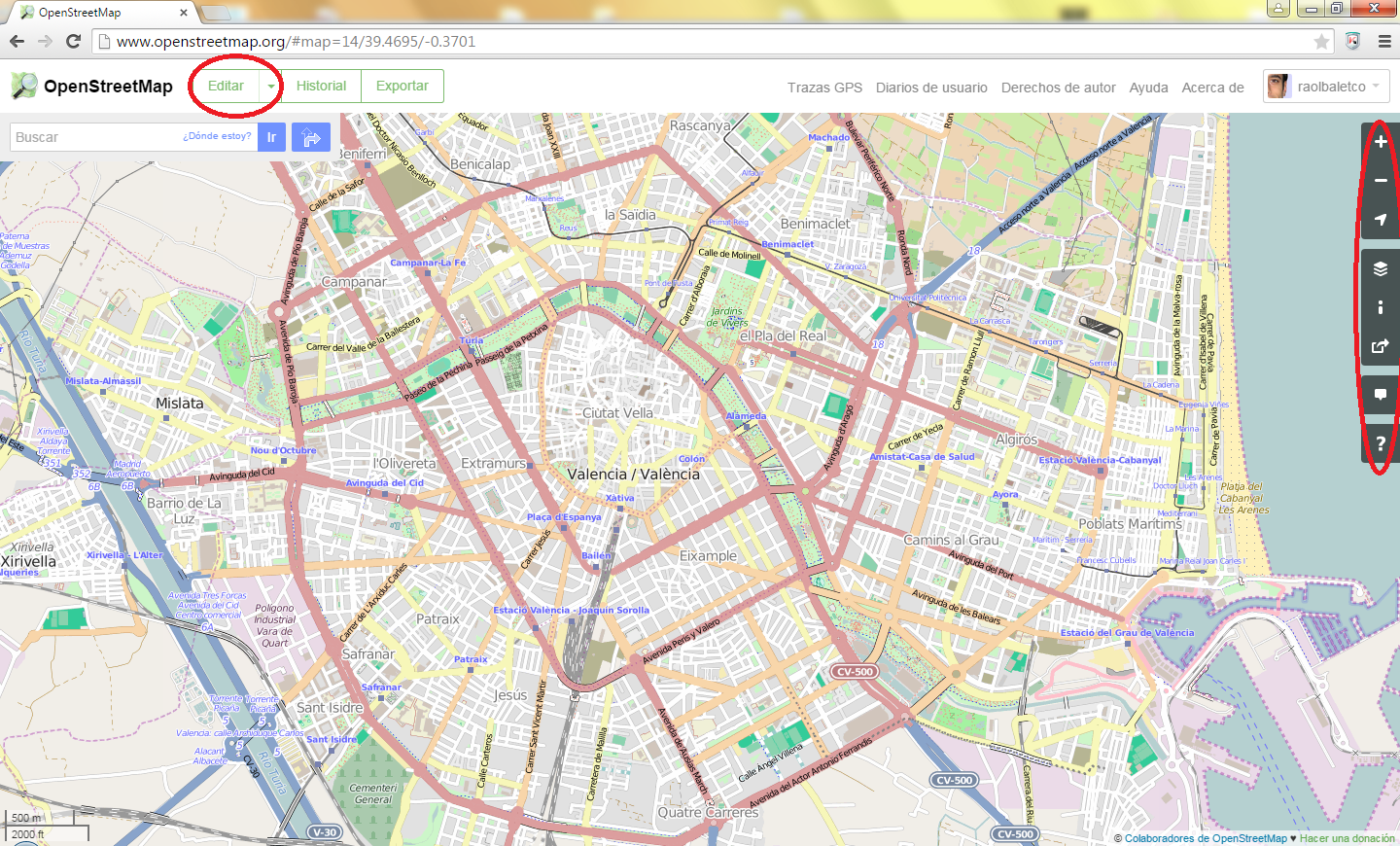The image size is (1400, 846).
Task: Click the el Pla del Real label
Action: 783,336
